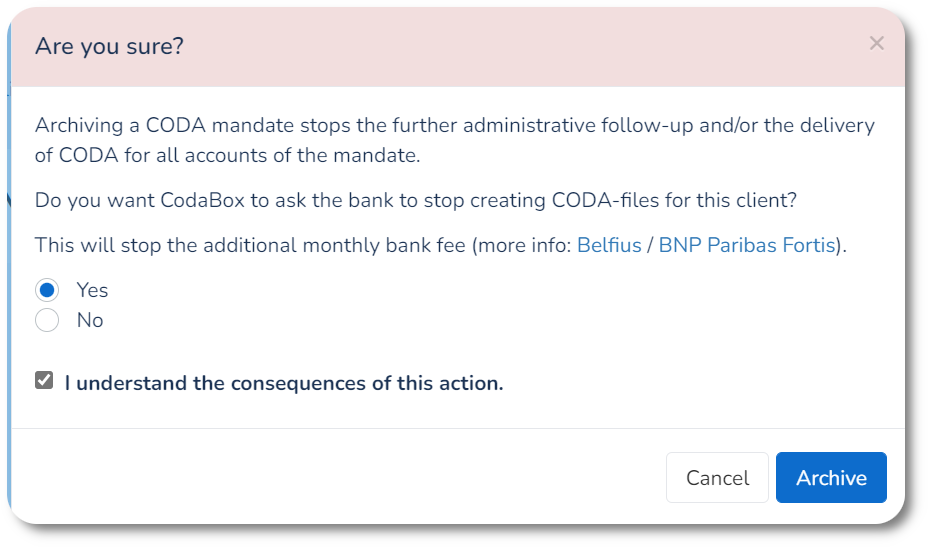928x547 pixels.
Task: Click the "Yes" option label text
Action: pyautogui.click(x=92, y=290)
